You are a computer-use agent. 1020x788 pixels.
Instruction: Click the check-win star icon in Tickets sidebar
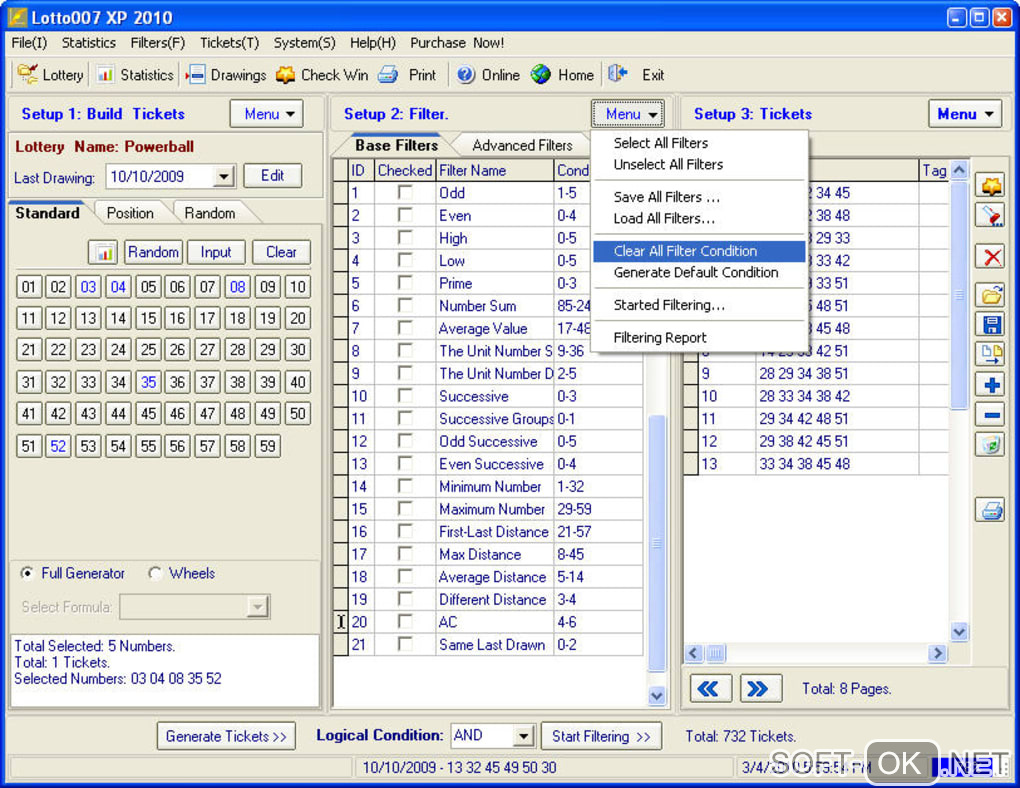click(991, 187)
